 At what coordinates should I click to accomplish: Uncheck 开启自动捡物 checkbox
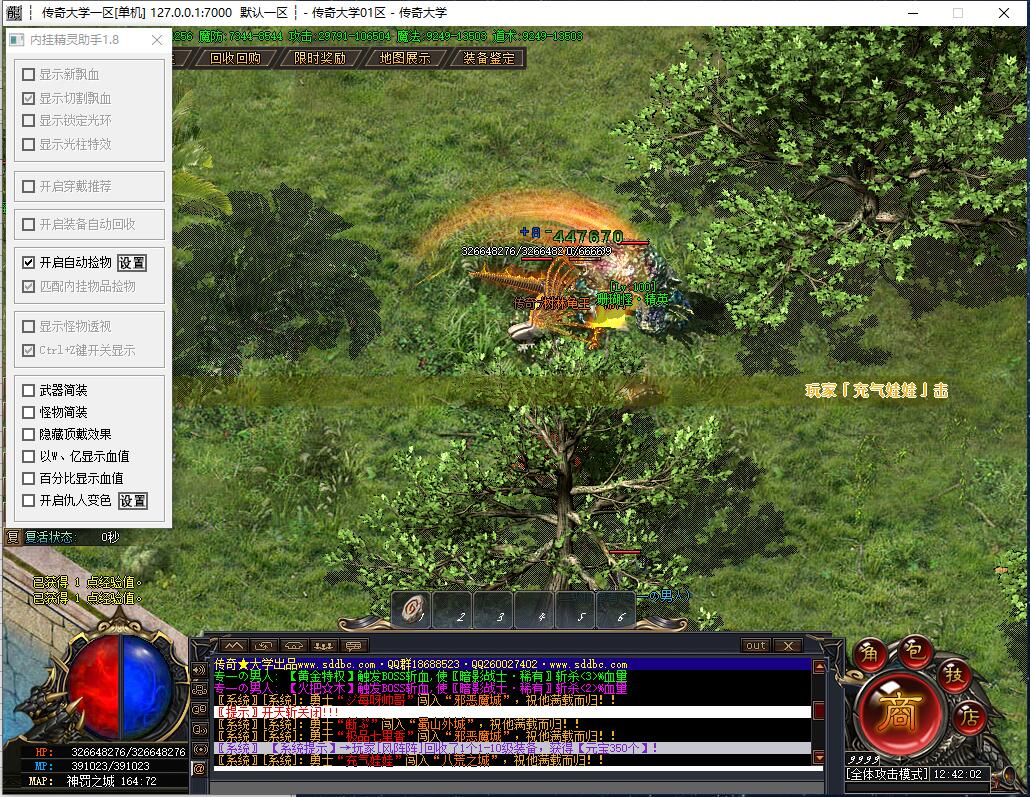[28, 262]
